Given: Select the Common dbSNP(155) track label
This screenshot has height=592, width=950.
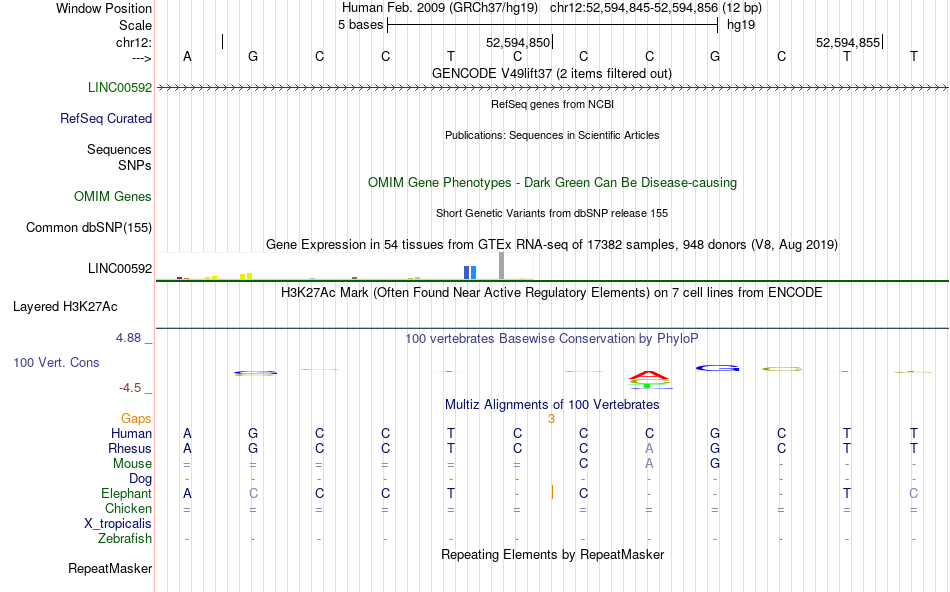Looking at the screenshot, I should [89, 227].
